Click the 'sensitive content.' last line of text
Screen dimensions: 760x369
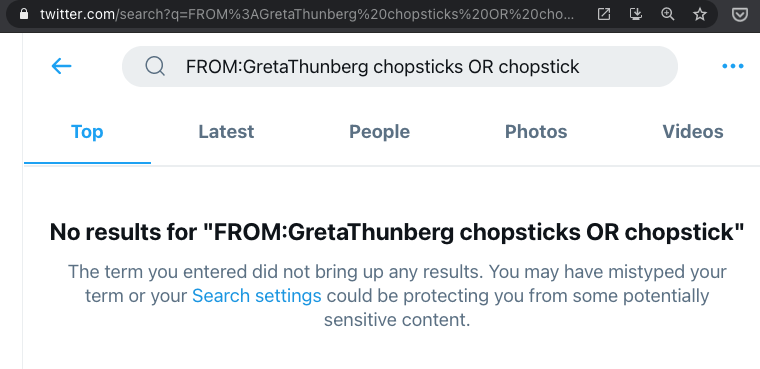pos(397,320)
